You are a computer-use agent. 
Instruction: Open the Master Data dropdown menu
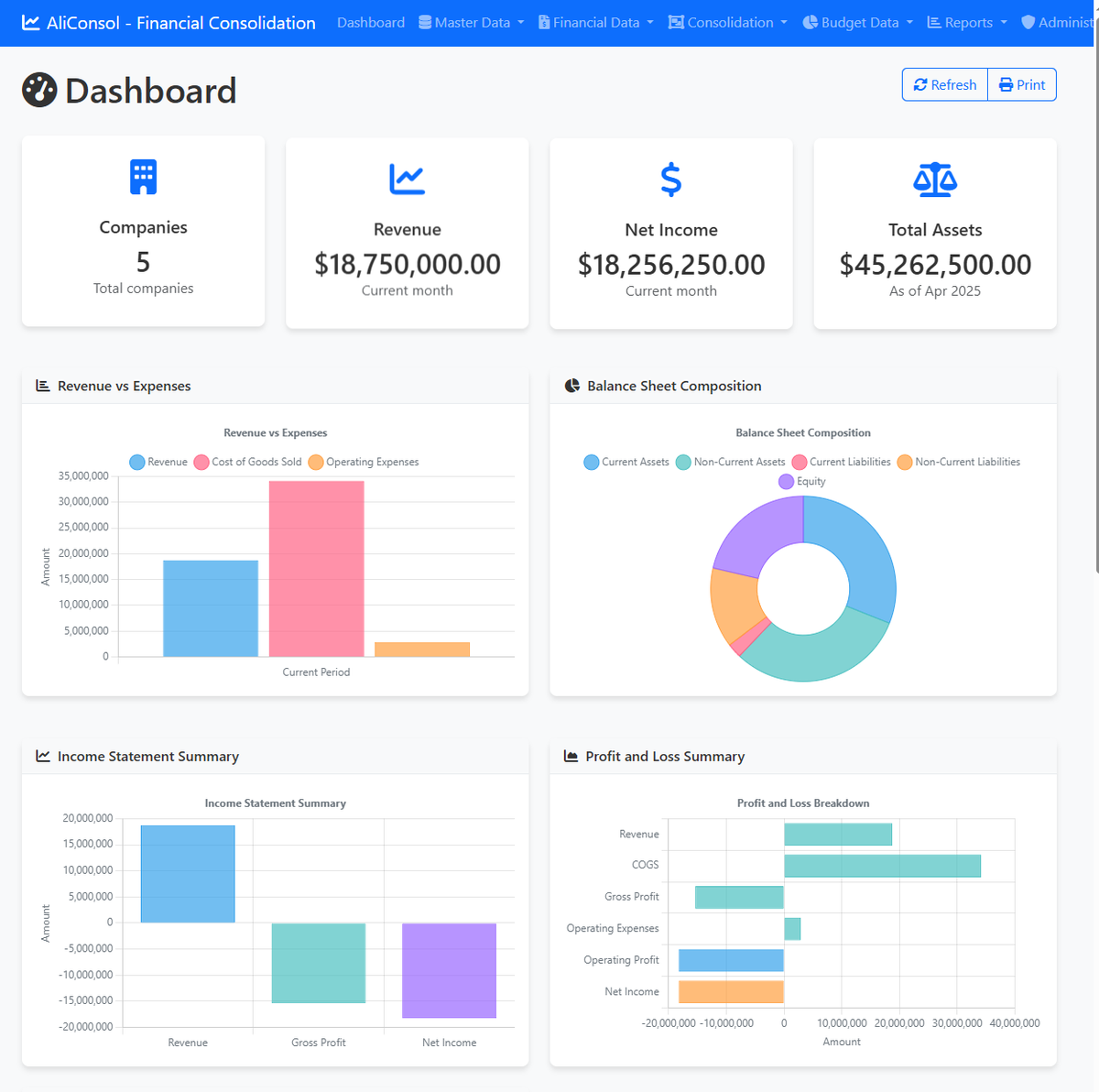click(x=472, y=22)
